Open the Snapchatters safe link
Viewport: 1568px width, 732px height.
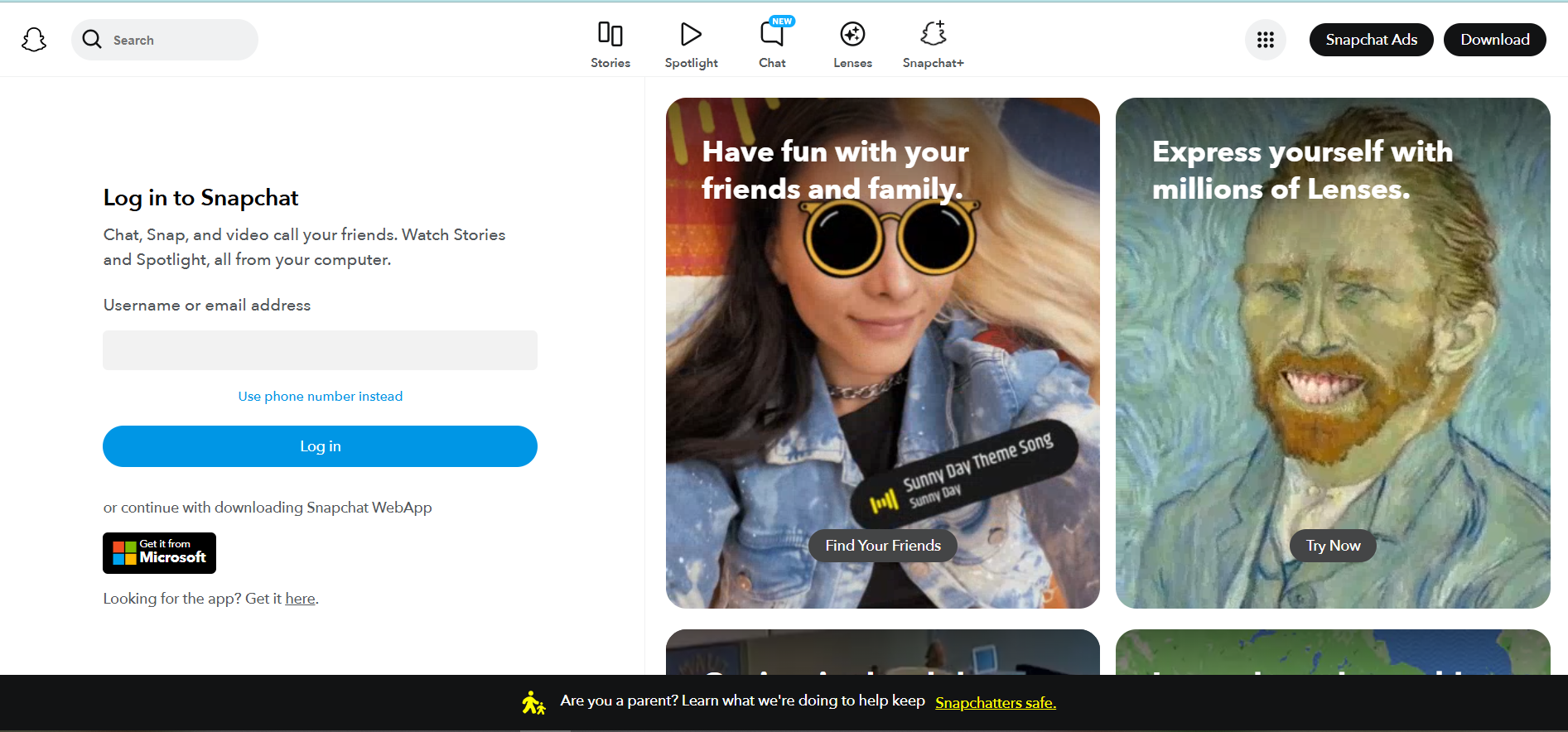pyautogui.click(x=996, y=703)
